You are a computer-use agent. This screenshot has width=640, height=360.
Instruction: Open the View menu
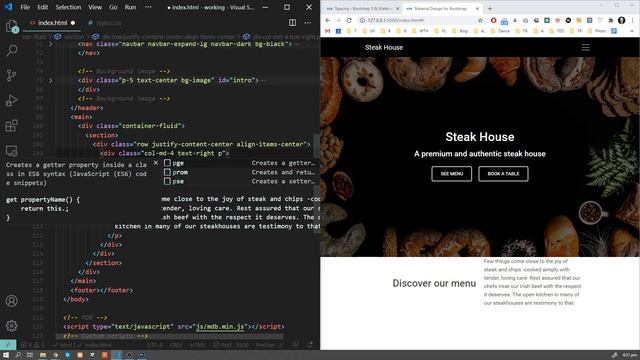[95, 7]
